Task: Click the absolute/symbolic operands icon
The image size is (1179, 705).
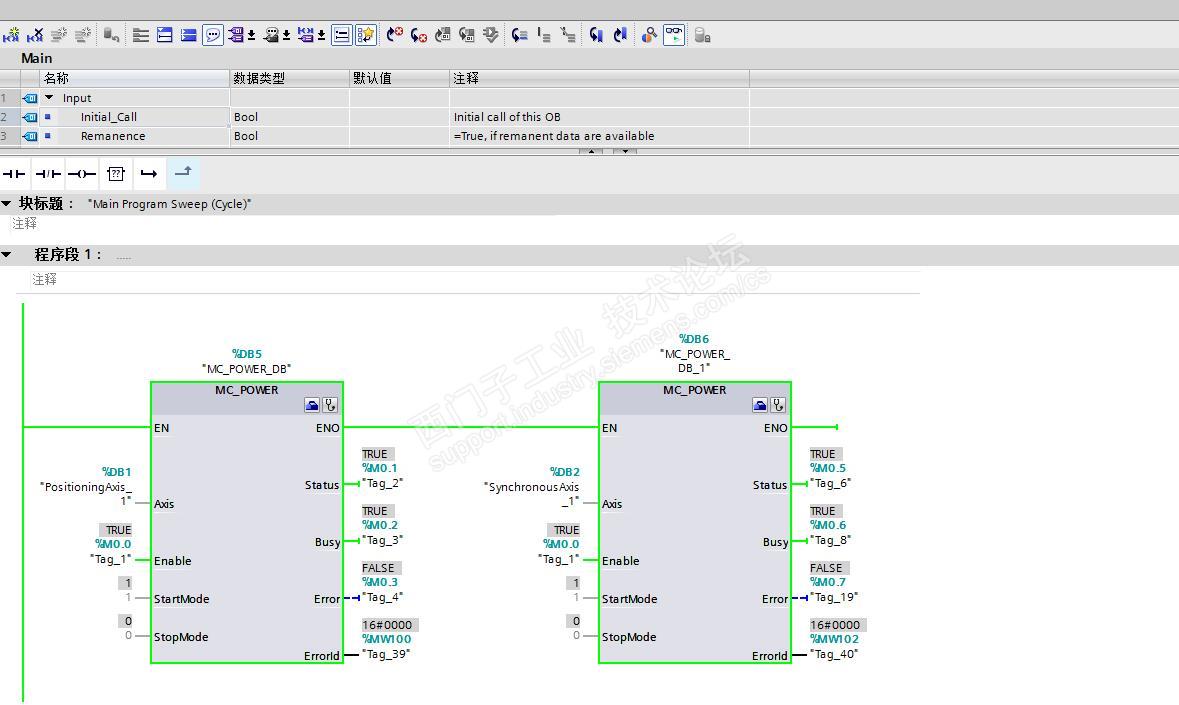Action: pos(236,35)
